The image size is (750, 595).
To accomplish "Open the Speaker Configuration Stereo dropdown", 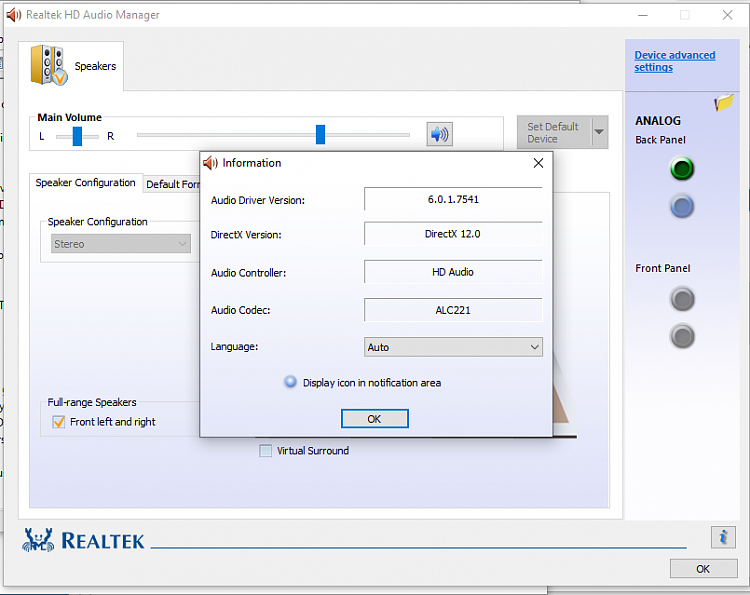I will 121,244.
